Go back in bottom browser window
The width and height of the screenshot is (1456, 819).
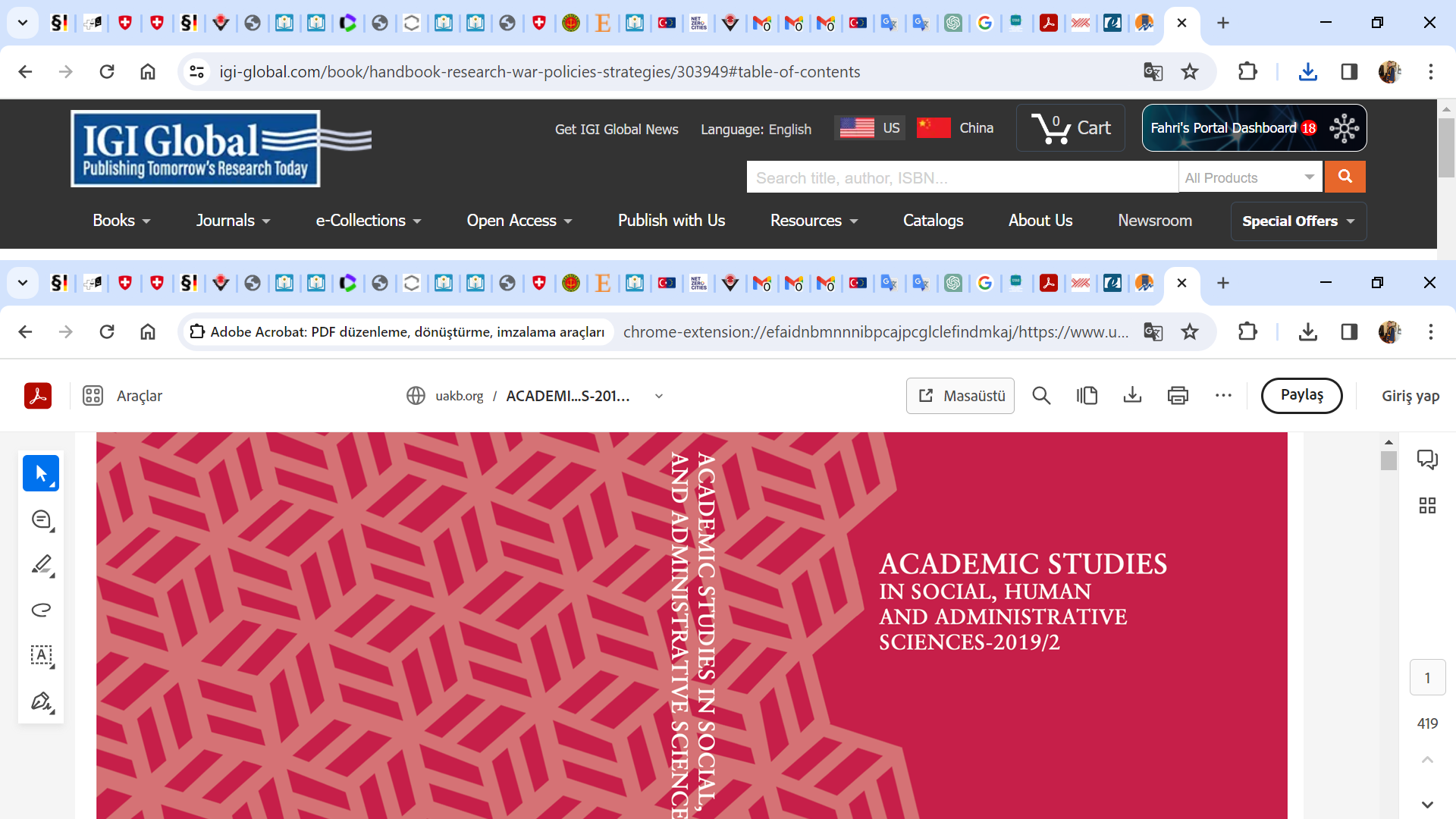[x=25, y=332]
